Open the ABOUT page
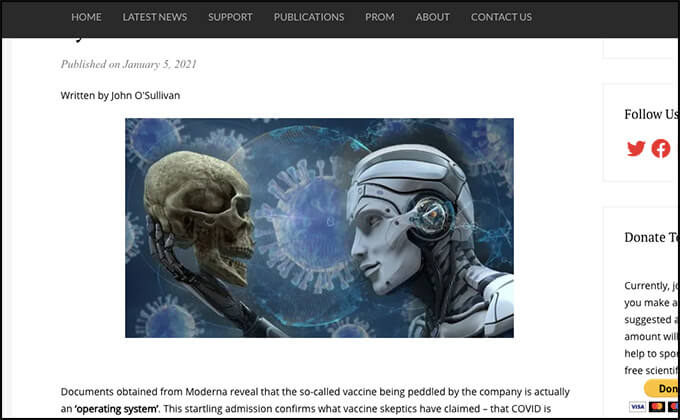Viewport: 680px width, 420px height. click(x=432, y=17)
